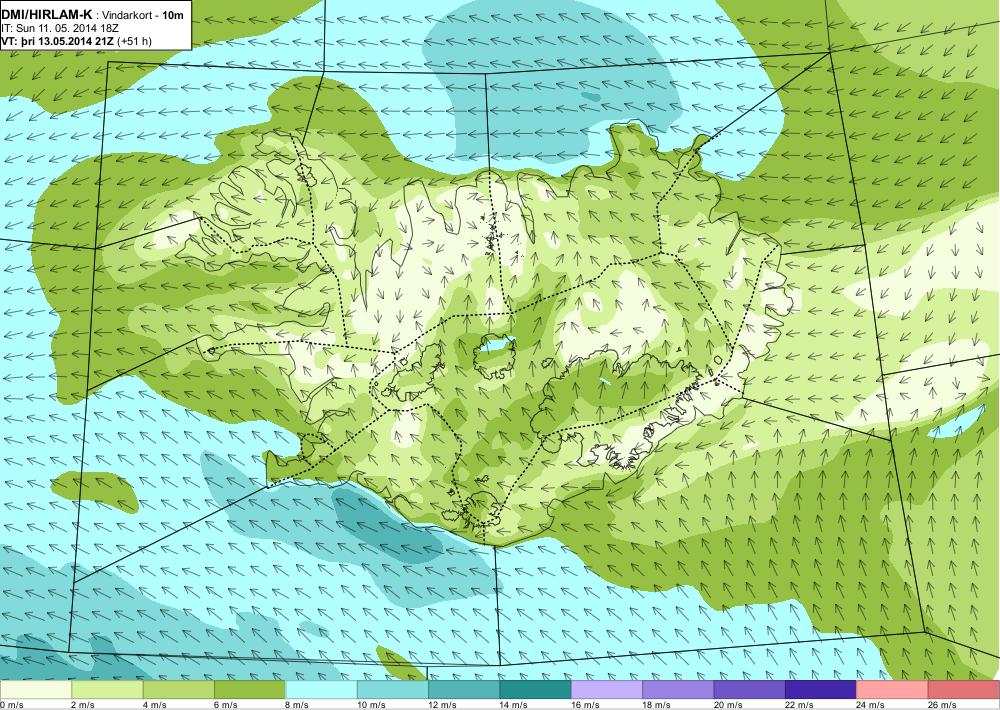Click the "10 m/s" legend label
The image size is (1000, 710).
click(x=371, y=705)
